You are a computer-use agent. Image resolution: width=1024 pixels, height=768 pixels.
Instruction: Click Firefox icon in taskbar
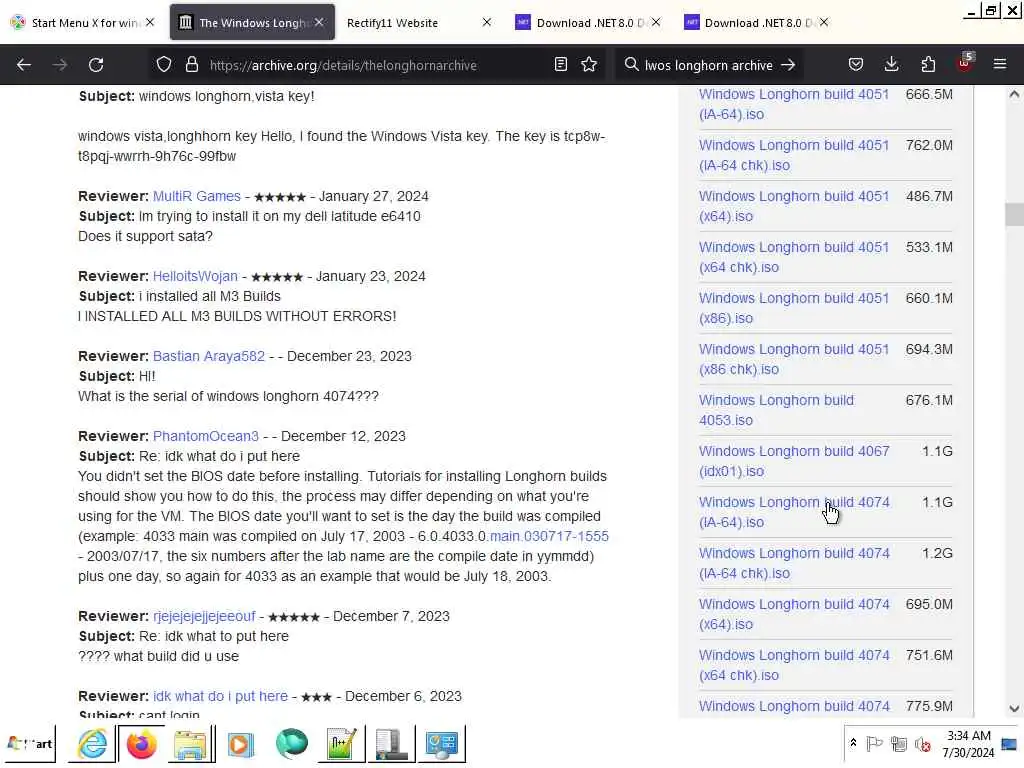coord(141,744)
